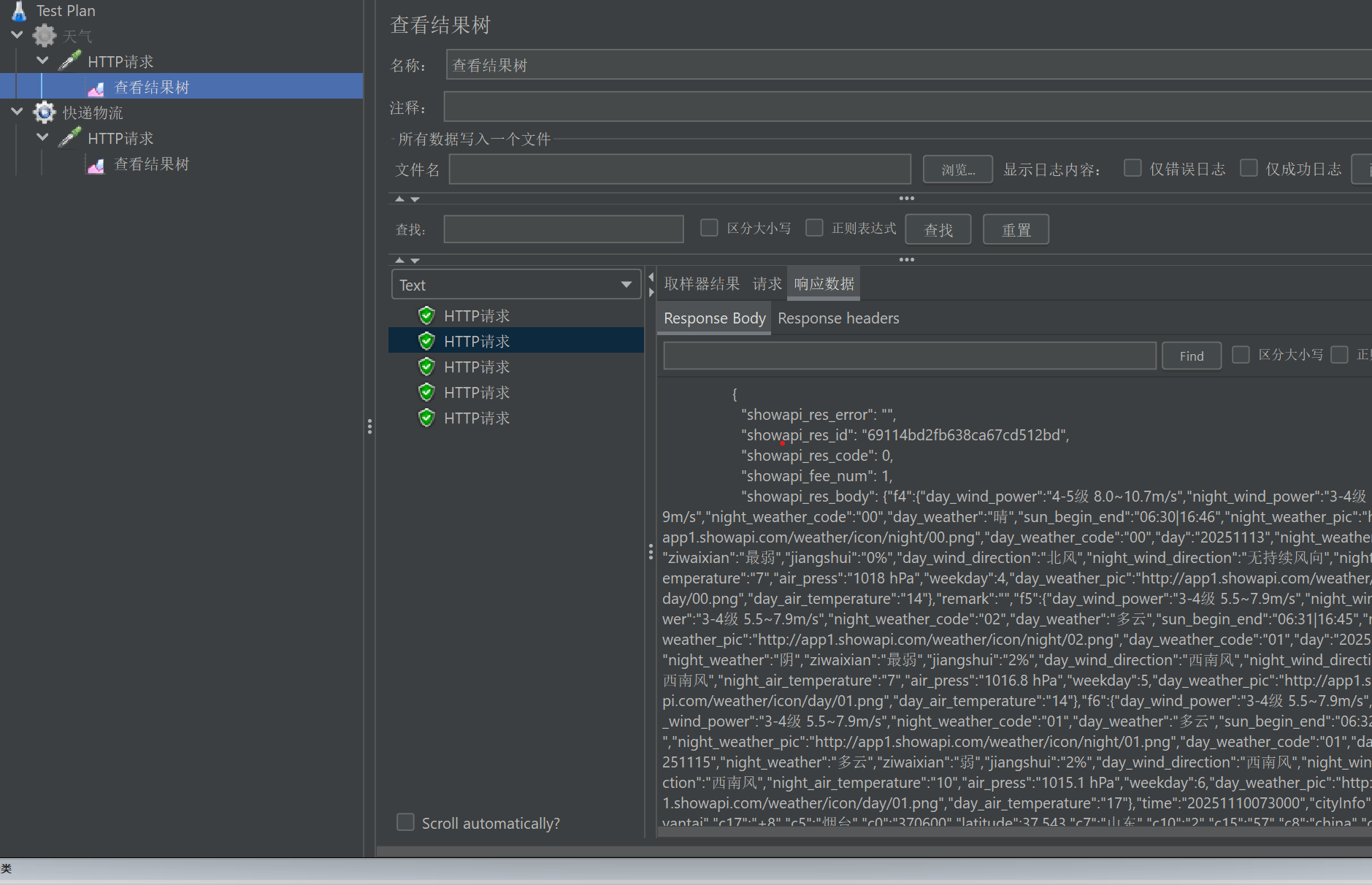Click the up arrow above the Text dropdown
The image size is (1372, 885).
pos(399,260)
